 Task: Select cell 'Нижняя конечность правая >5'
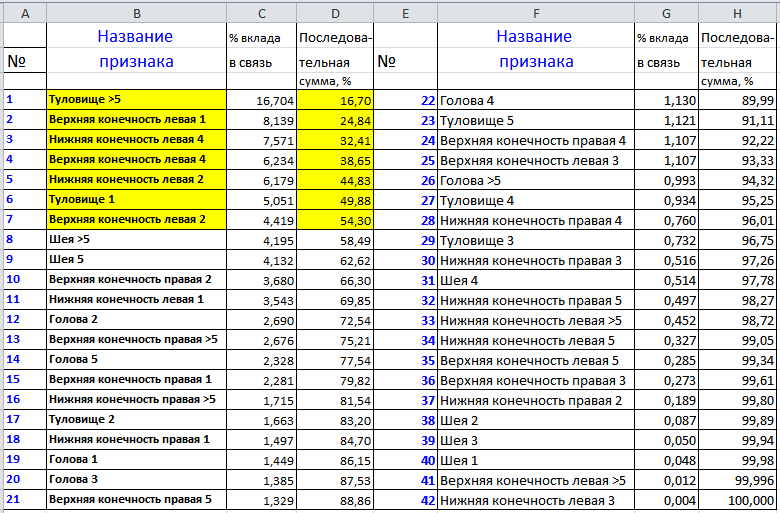[x=137, y=399]
